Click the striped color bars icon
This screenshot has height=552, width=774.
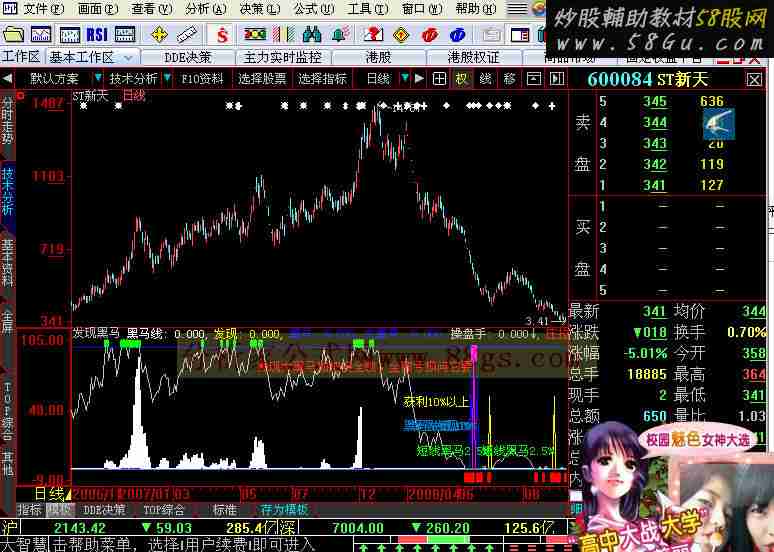284,35
